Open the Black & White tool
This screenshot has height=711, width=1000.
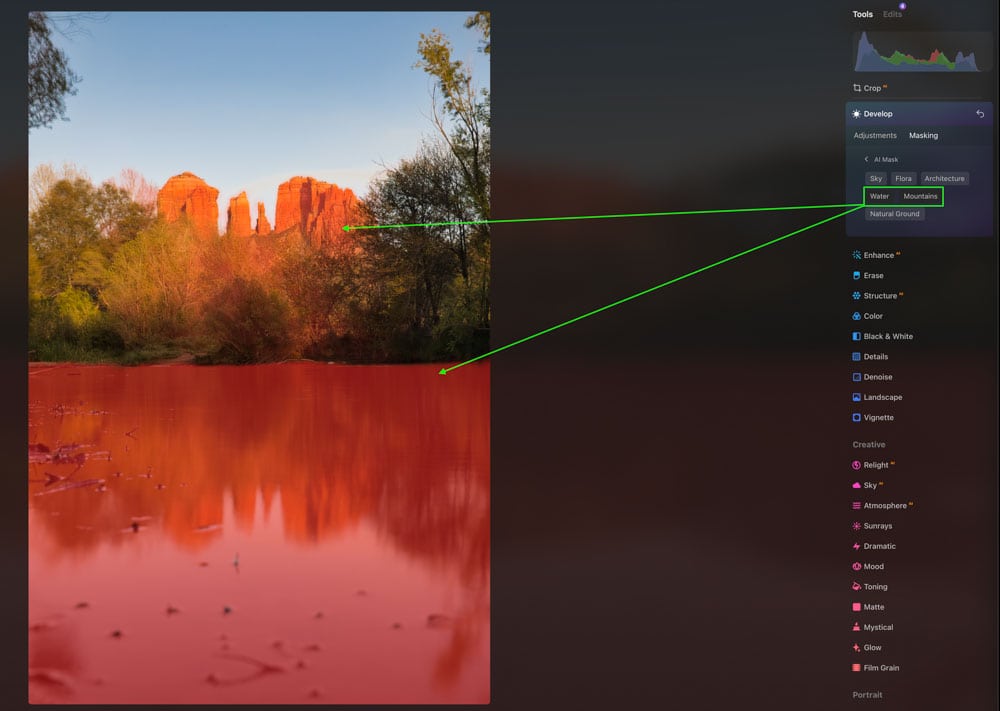(883, 336)
